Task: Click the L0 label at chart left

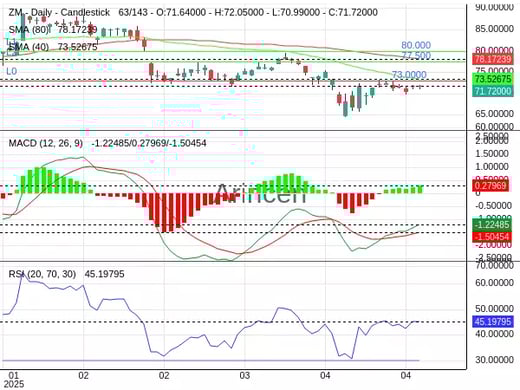Action: pos(11,71)
